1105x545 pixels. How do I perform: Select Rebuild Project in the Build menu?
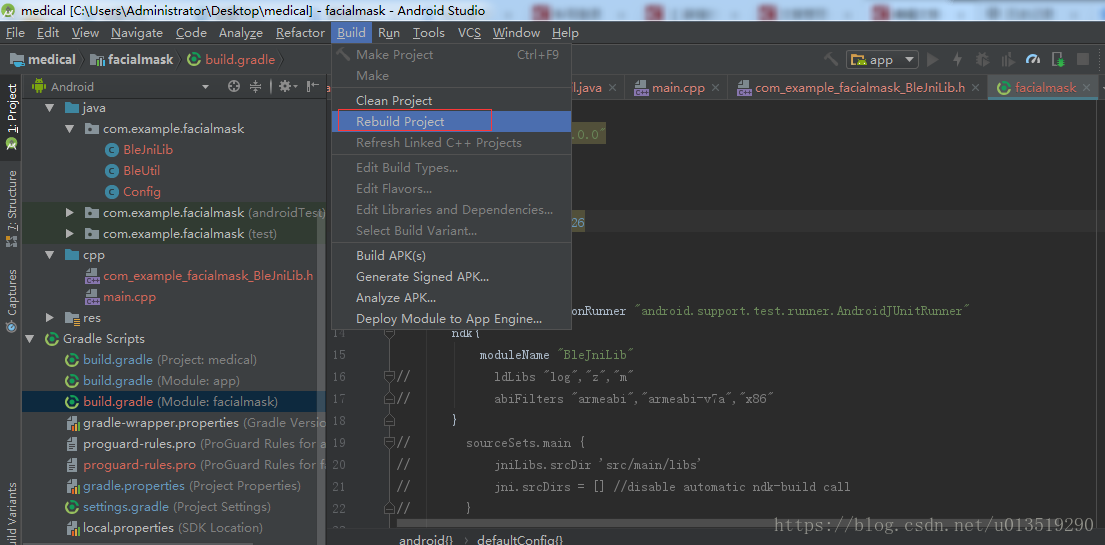451,121
